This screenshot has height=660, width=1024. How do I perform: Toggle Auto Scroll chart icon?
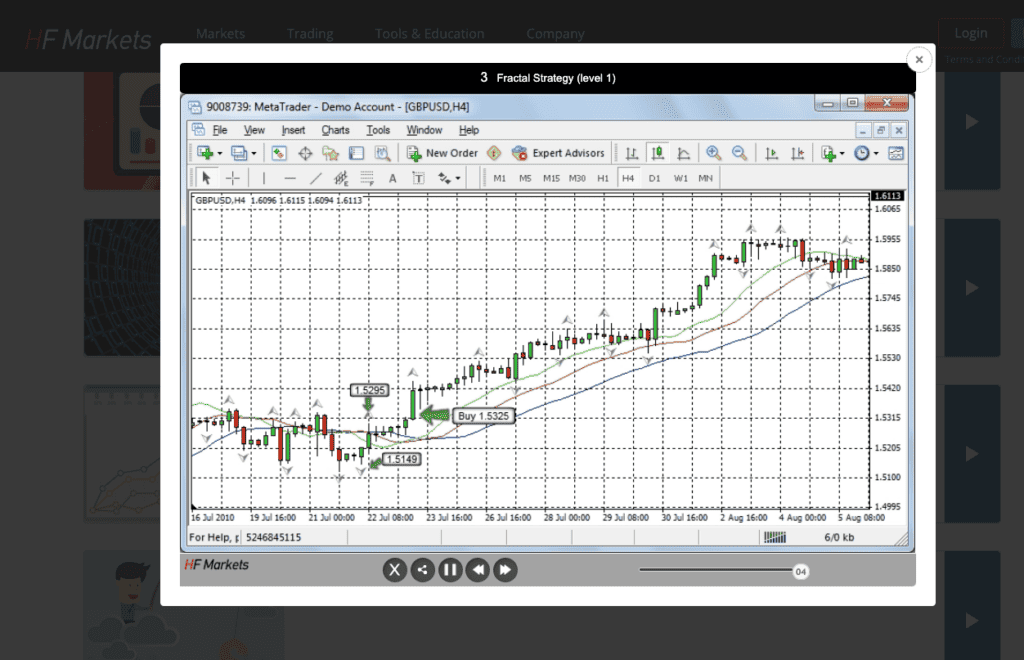click(771, 153)
